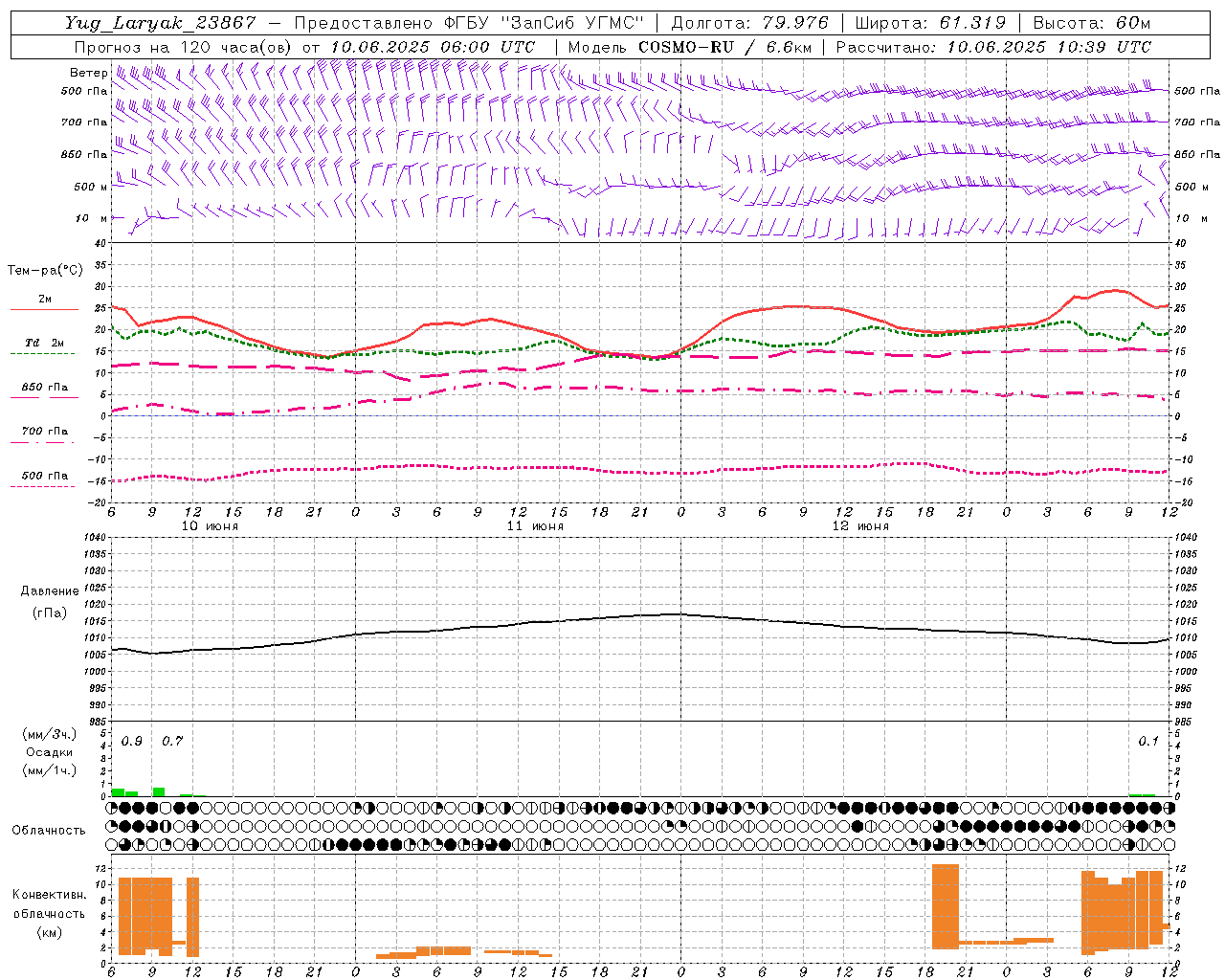Click the (мм/3ч.) precipitation unit label

click(x=50, y=735)
